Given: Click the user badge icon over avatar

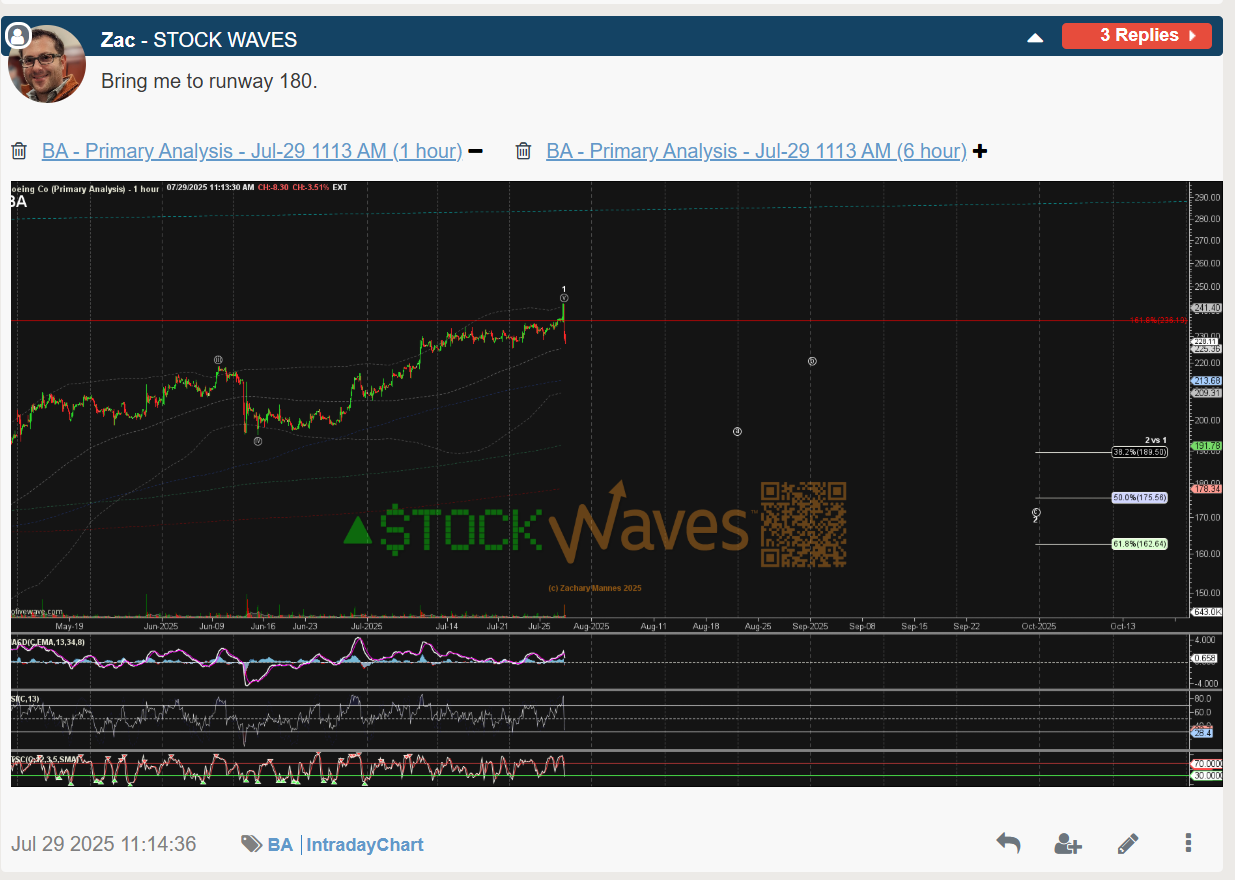Looking at the screenshot, I should coord(19,38).
